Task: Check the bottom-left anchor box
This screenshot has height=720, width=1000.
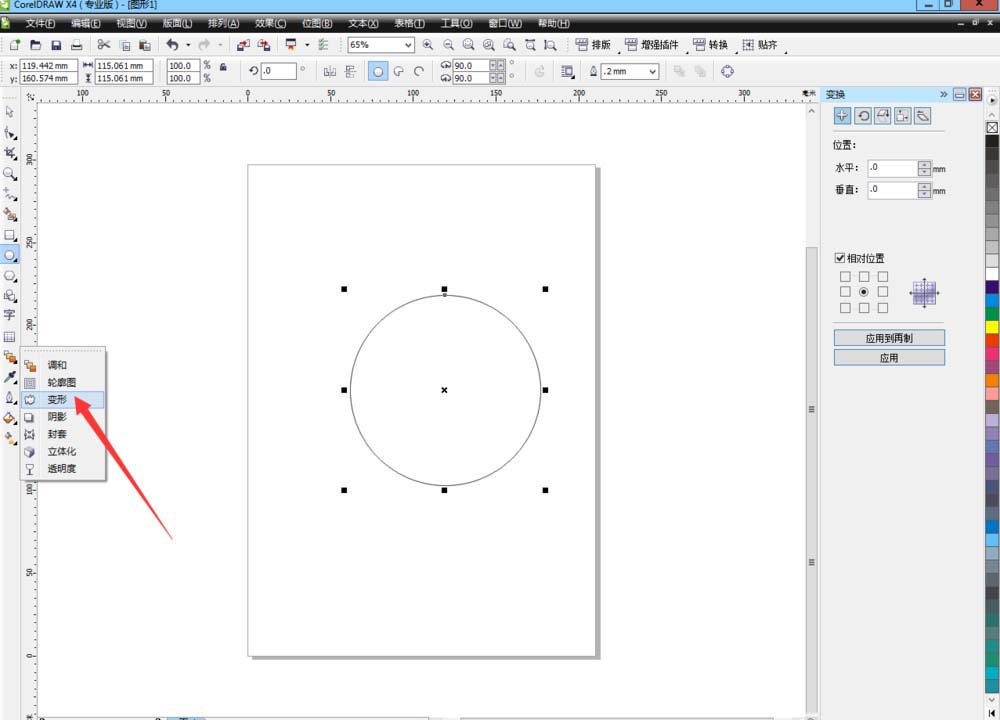Action: [x=845, y=307]
